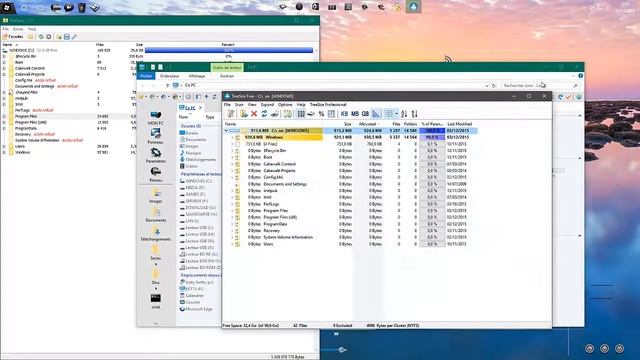Open TreeSize Professional menu
This screenshot has width=640, height=360.
(328, 104)
